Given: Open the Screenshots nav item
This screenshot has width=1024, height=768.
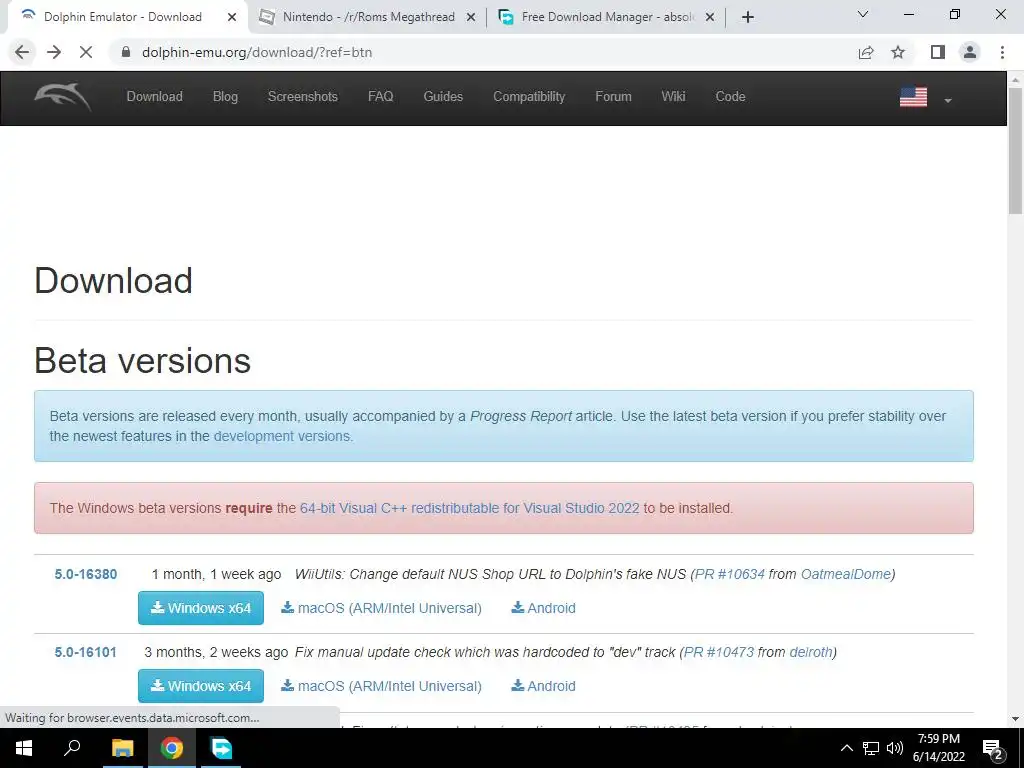Looking at the screenshot, I should [x=302, y=97].
